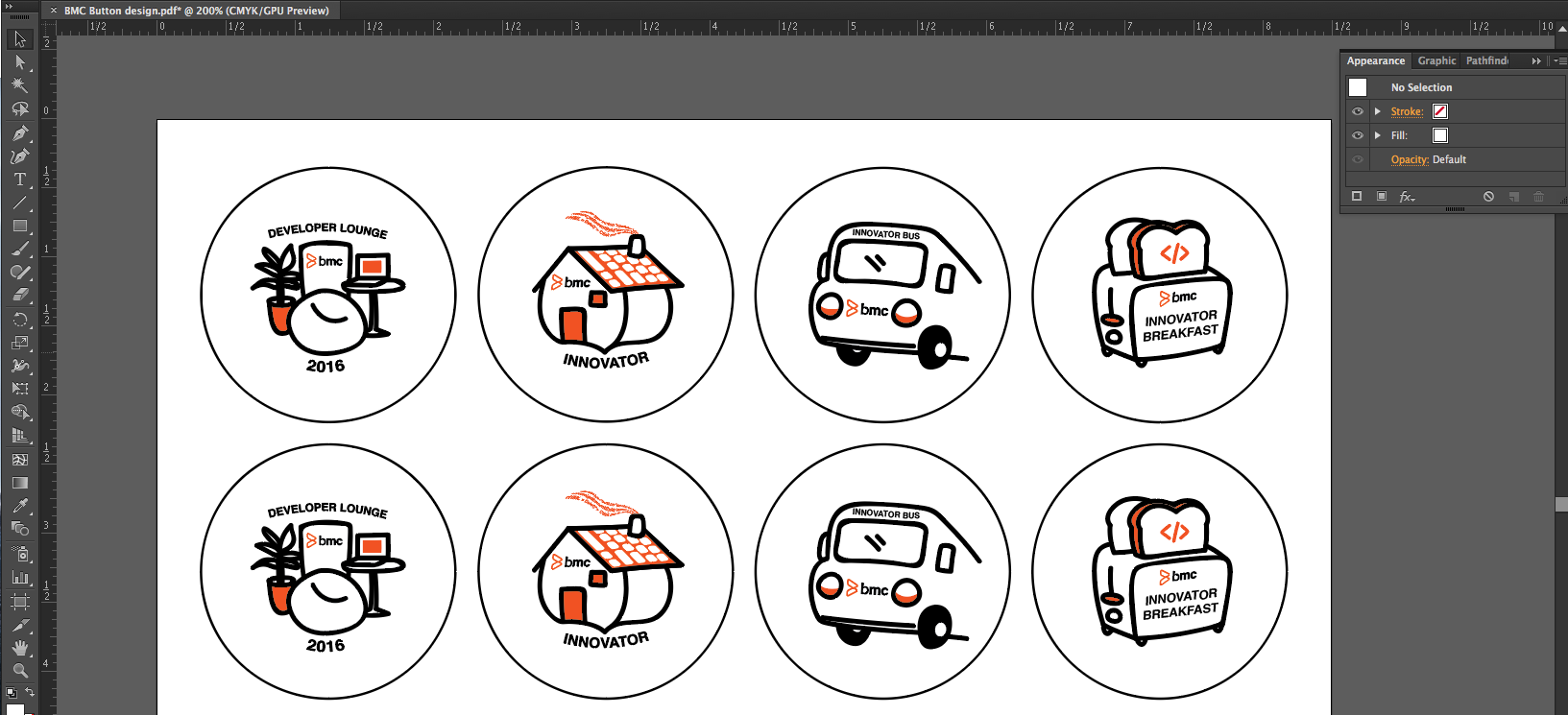The image size is (1568, 715).
Task: Switch to the Pathfinder tab
Action: tap(1486, 60)
